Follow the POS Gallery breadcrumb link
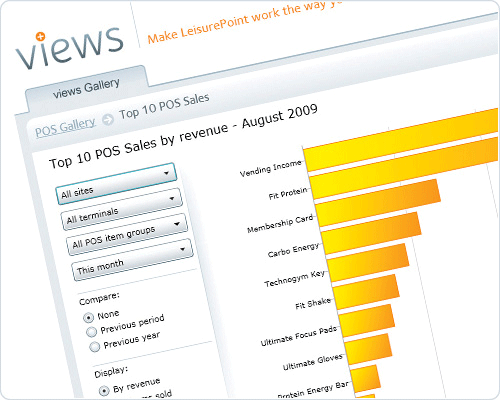This screenshot has height=400, width=500. tap(65, 127)
